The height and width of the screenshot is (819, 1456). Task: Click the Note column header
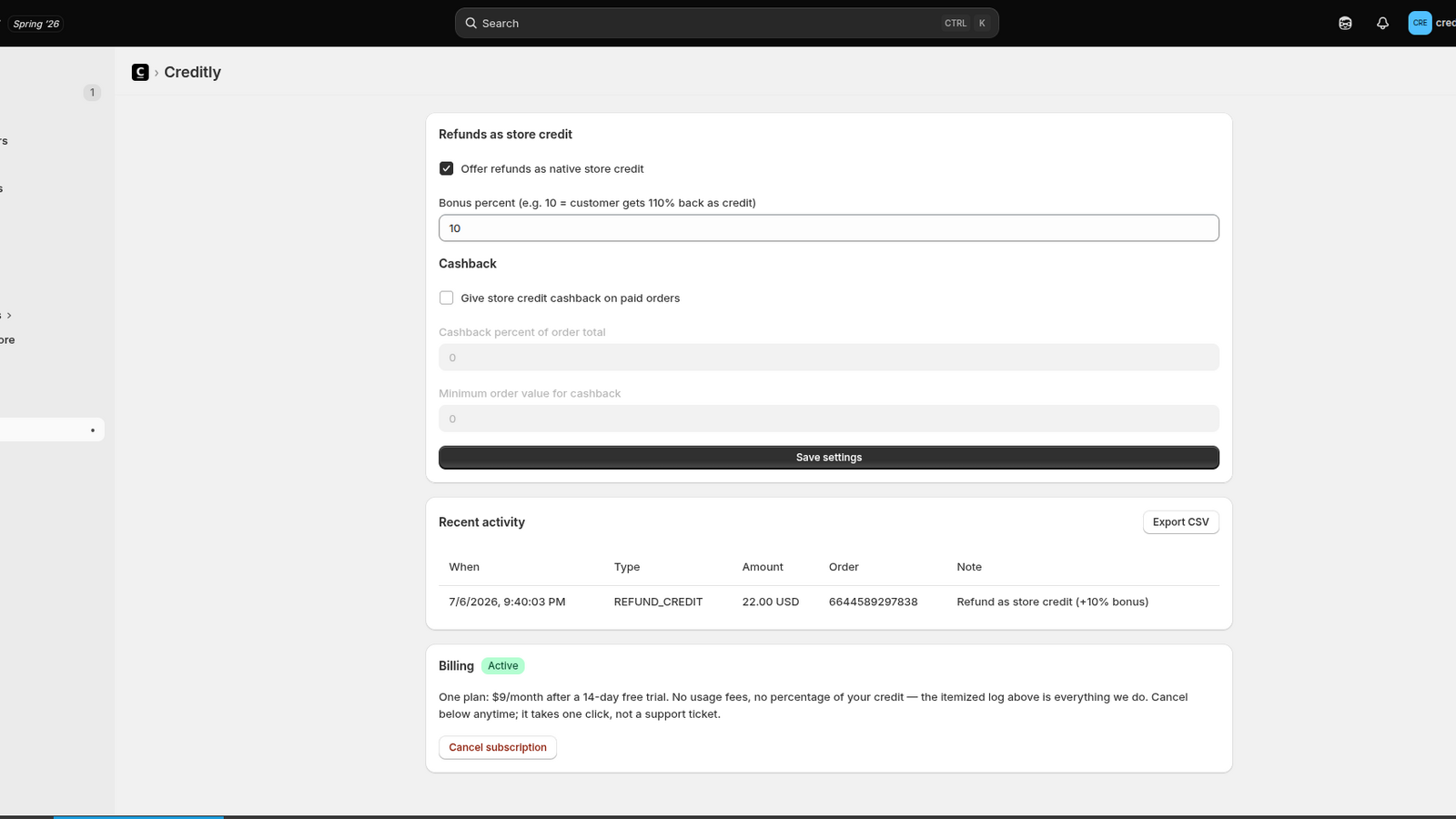click(x=969, y=567)
